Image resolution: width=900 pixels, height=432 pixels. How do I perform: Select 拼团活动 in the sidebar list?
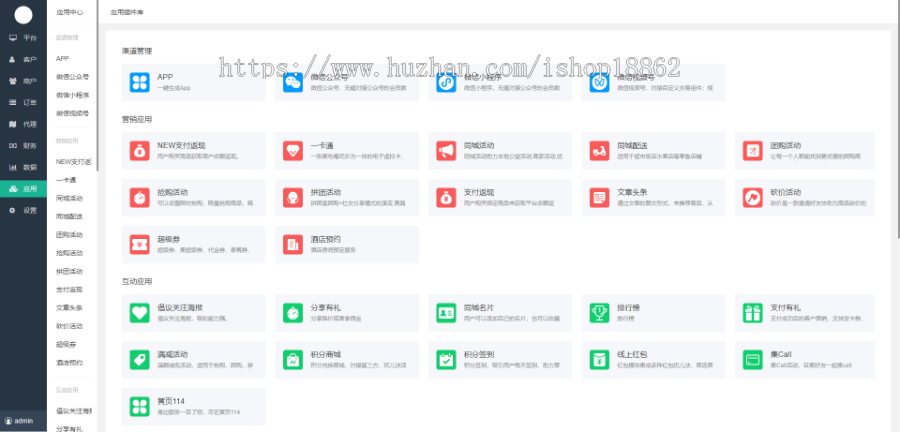69,271
